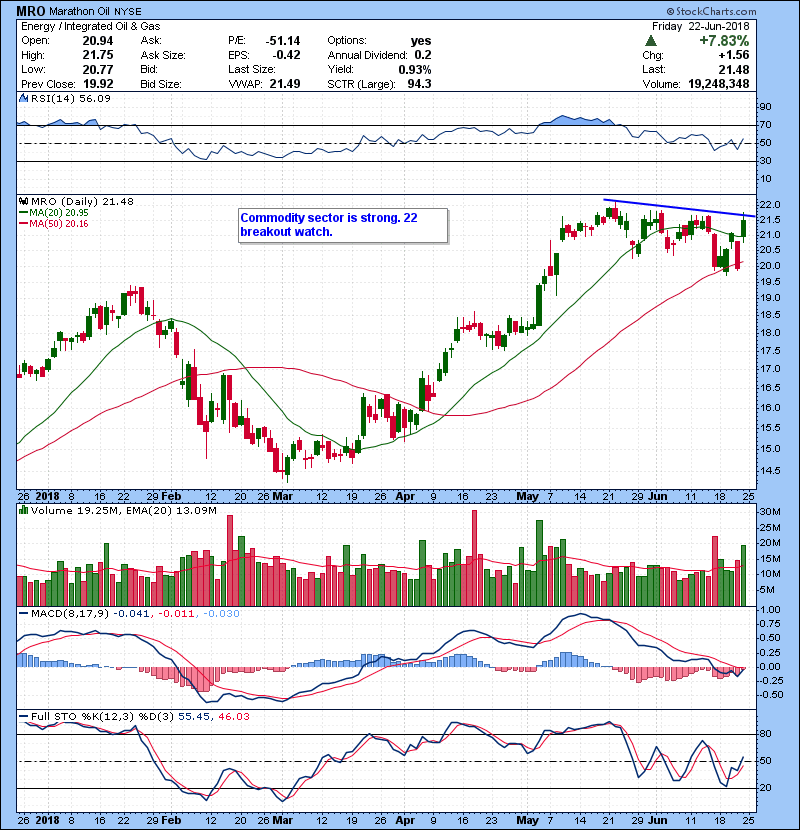The width and height of the screenshot is (800, 830).
Task: Click the High value 21.75
Action: pyautogui.click(x=98, y=55)
